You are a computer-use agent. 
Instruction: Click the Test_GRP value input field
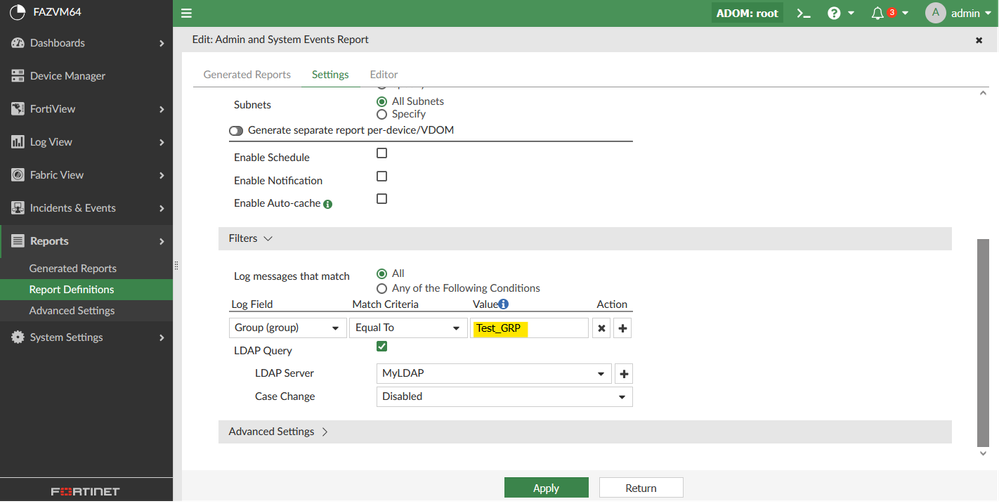click(529, 328)
